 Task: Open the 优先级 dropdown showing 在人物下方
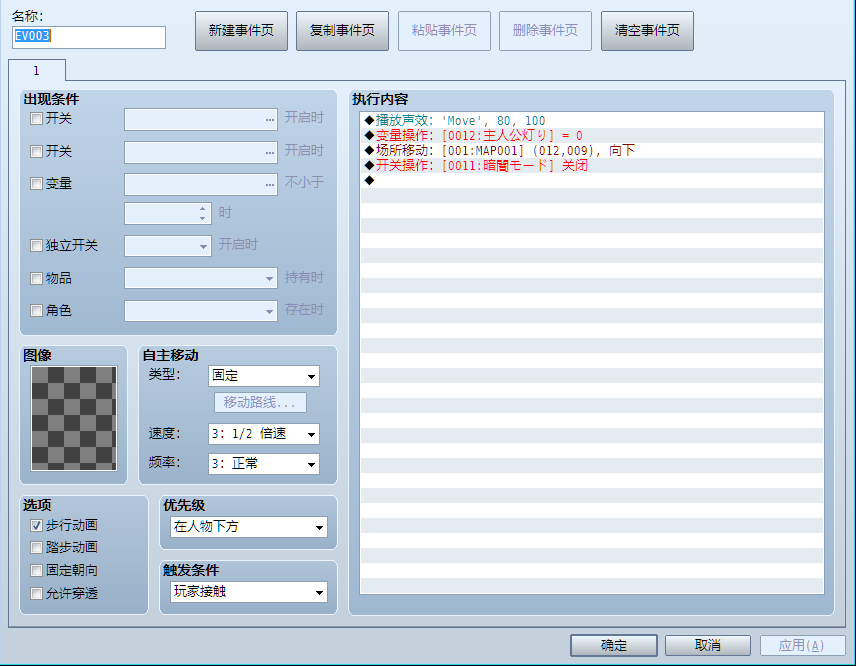(249, 527)
